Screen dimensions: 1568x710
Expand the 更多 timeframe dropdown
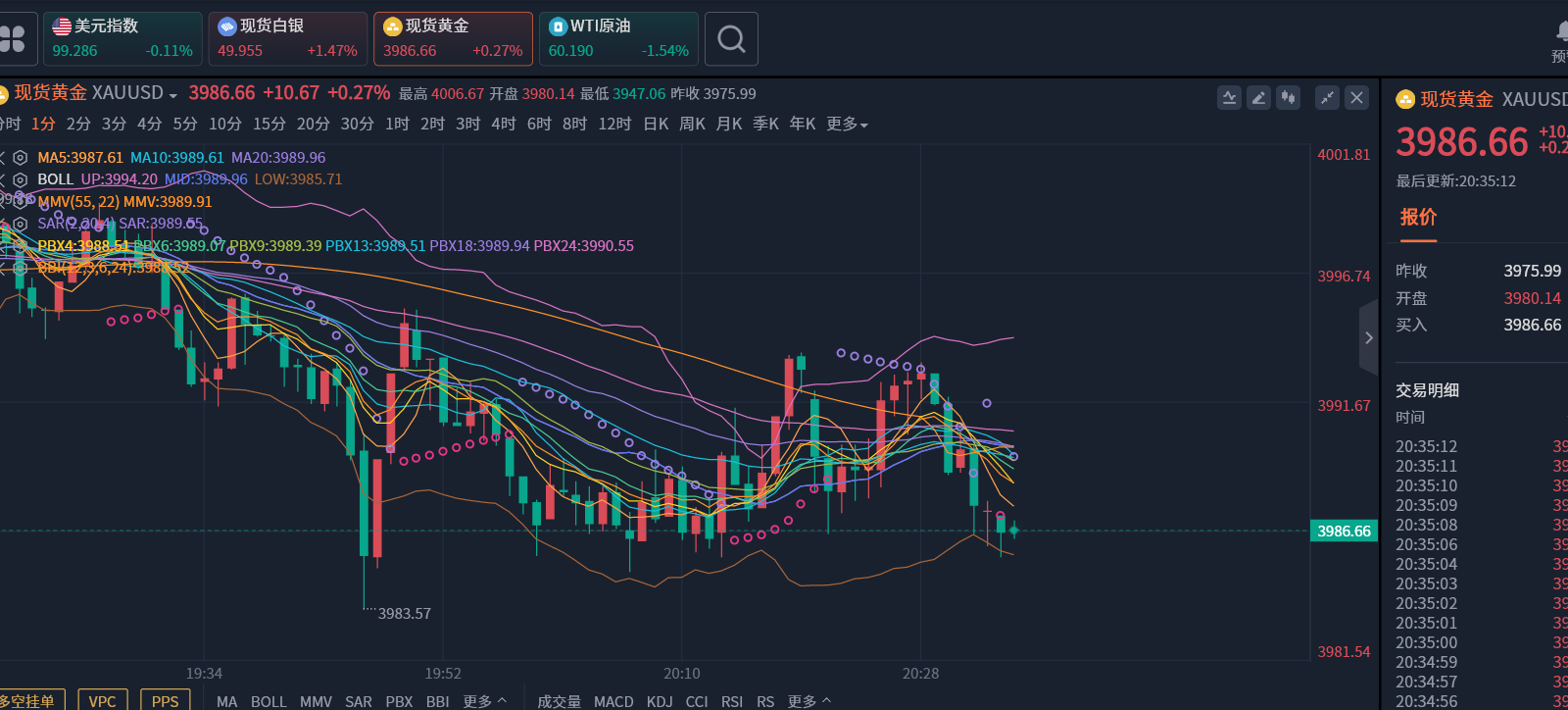pos(847,124)
